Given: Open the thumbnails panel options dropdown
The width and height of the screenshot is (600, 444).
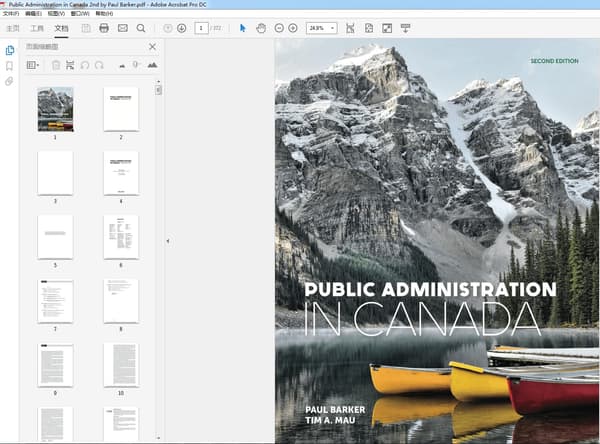Looking at the screenshot, I should [33, 65].
